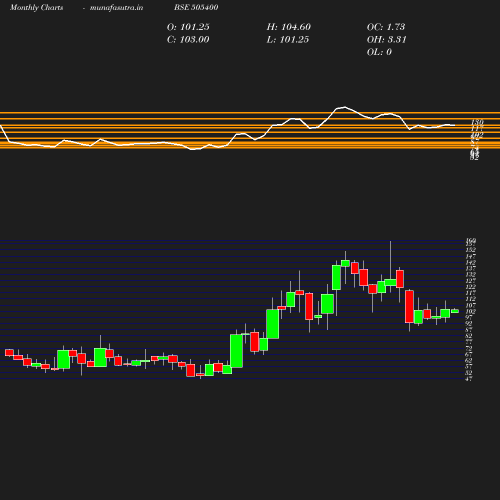Click the 'BSE 505400' symbol label
The image size is (500, 500).
pos(196,7)
